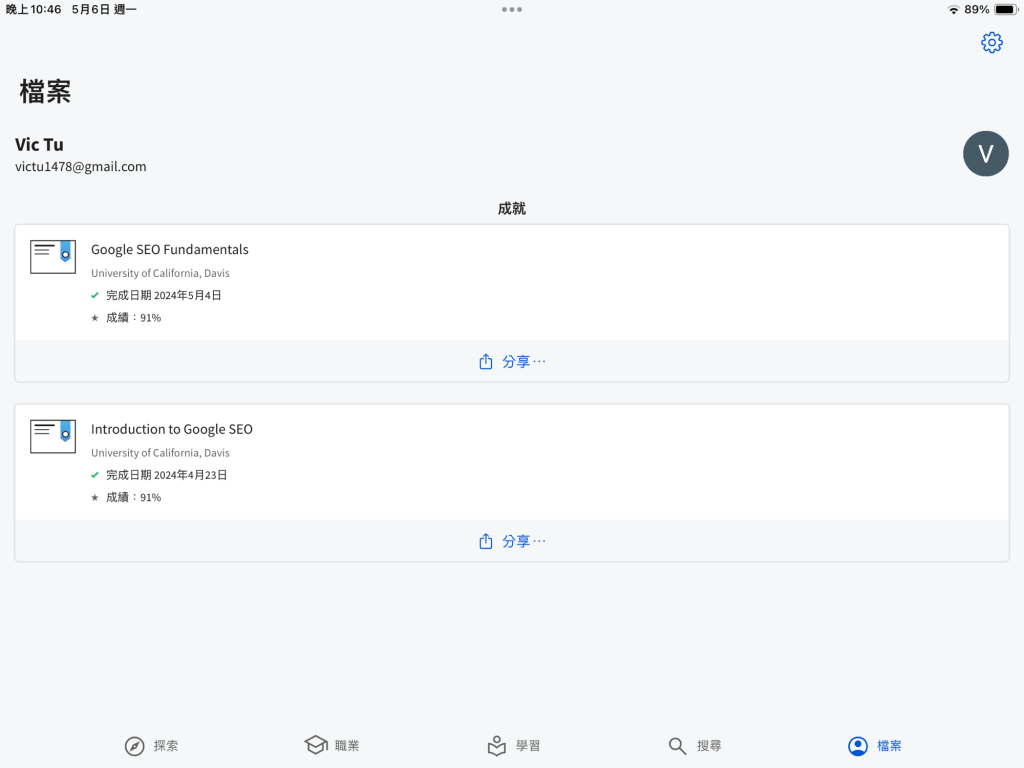Tap the share icon under Introduction to Google SEO
Viewport: 1024px width, 768px height.
pyautogui.click(x=485, y=541)
